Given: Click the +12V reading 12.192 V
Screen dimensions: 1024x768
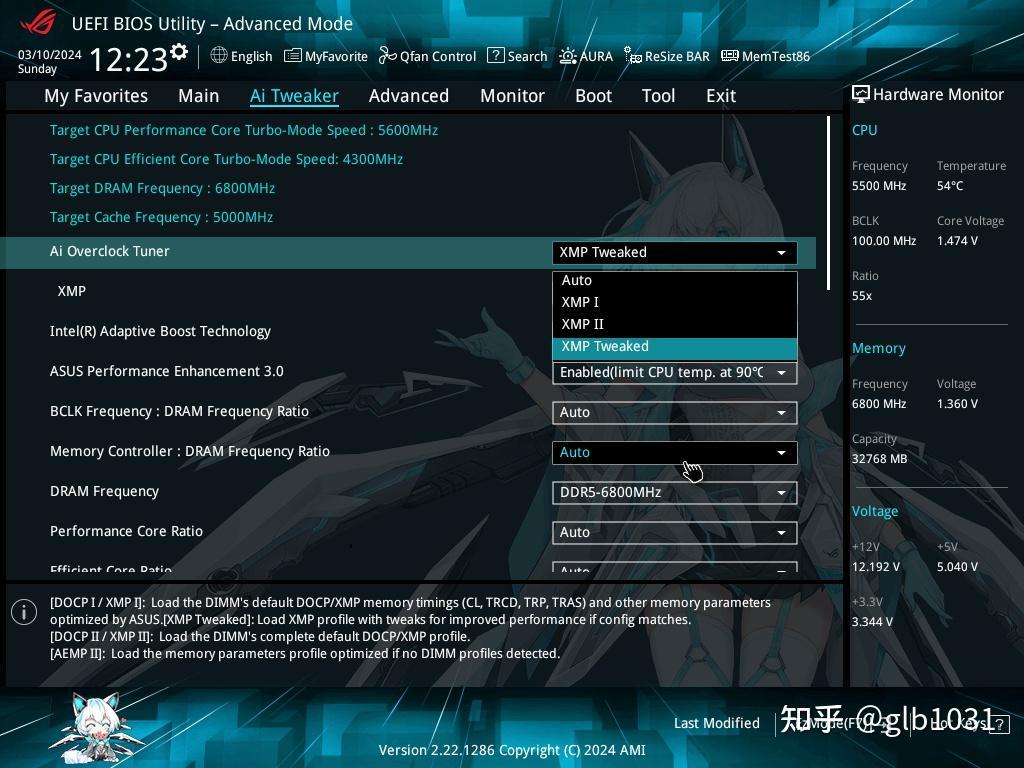Looking at the screenshot, I should 875,567.
